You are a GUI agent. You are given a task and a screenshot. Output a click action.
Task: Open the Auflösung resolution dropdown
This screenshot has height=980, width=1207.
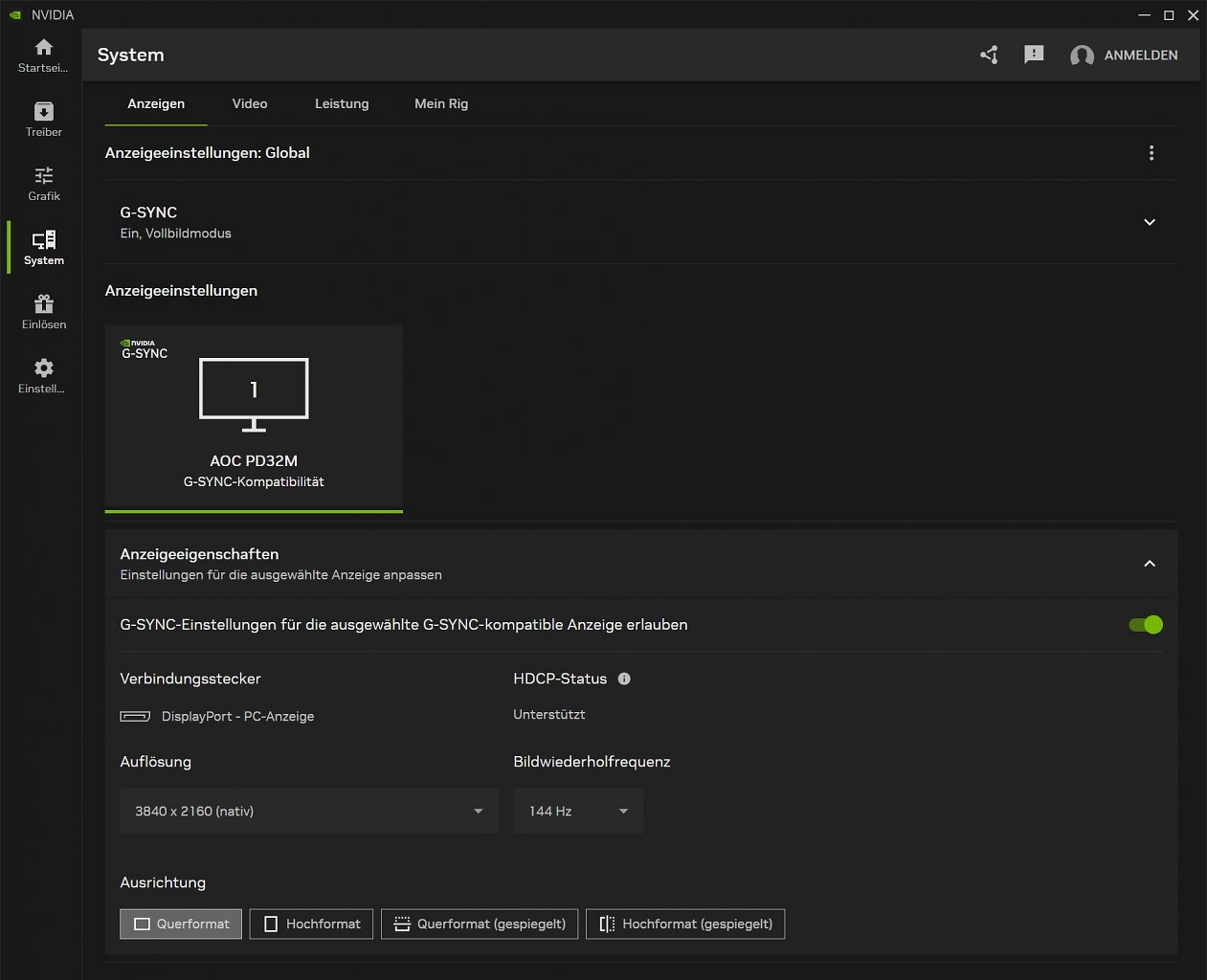coord(309,811)
